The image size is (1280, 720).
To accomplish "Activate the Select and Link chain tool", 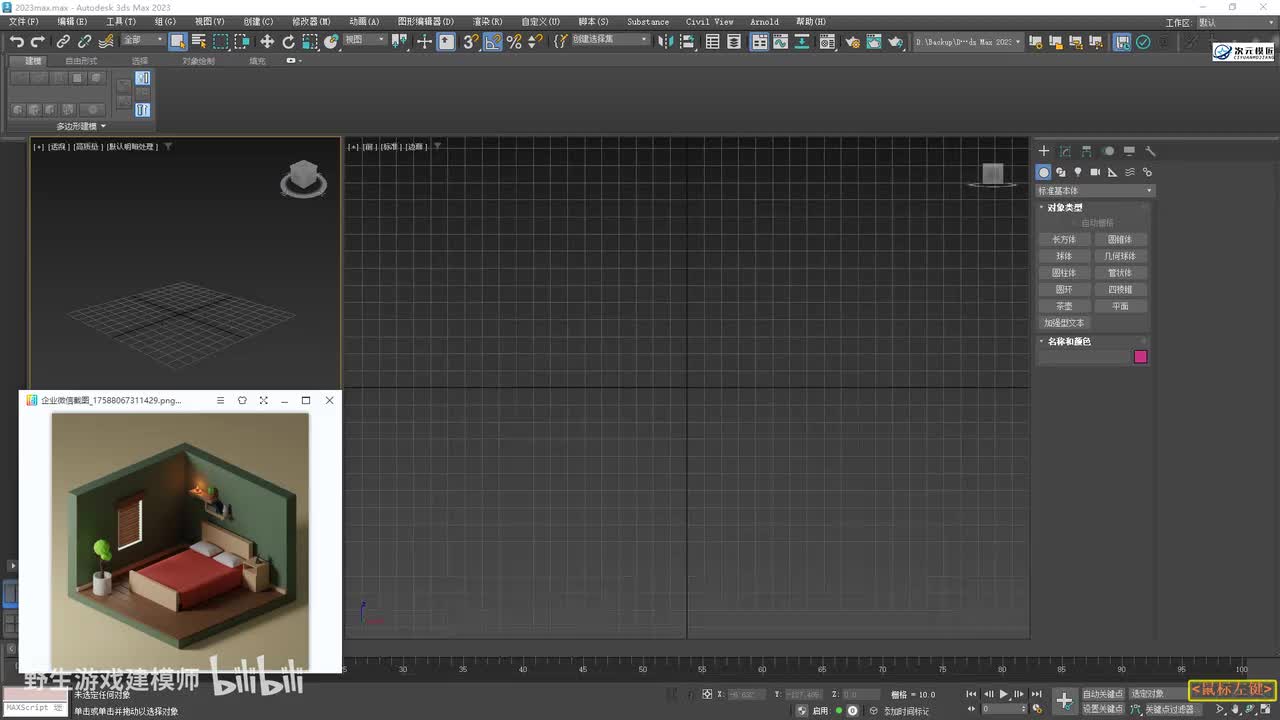I will (x=63, y=41).
